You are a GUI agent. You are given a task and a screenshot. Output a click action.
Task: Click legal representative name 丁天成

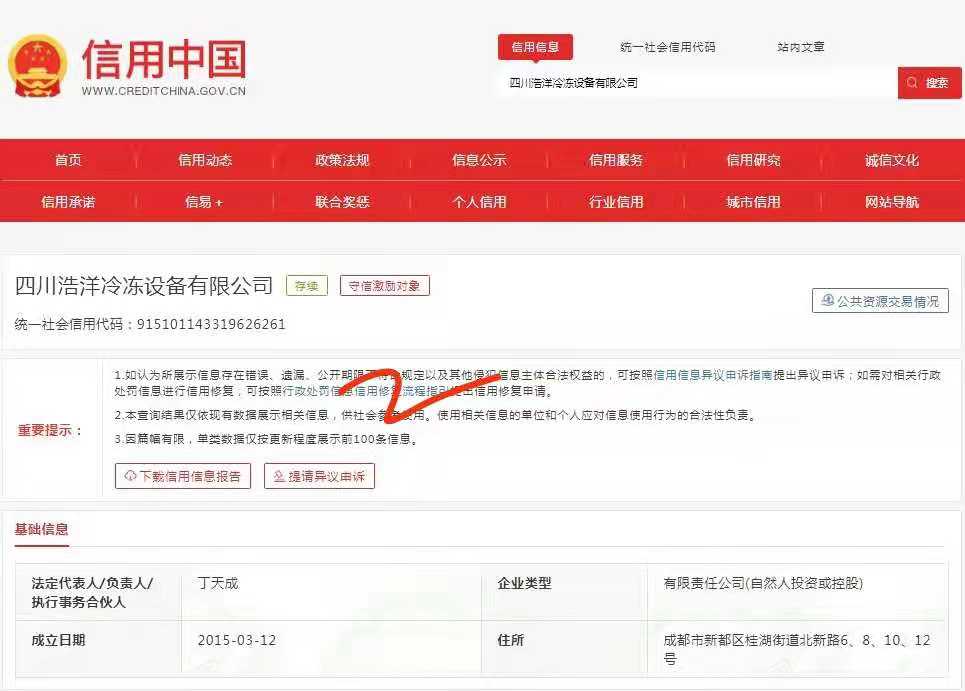218,583
